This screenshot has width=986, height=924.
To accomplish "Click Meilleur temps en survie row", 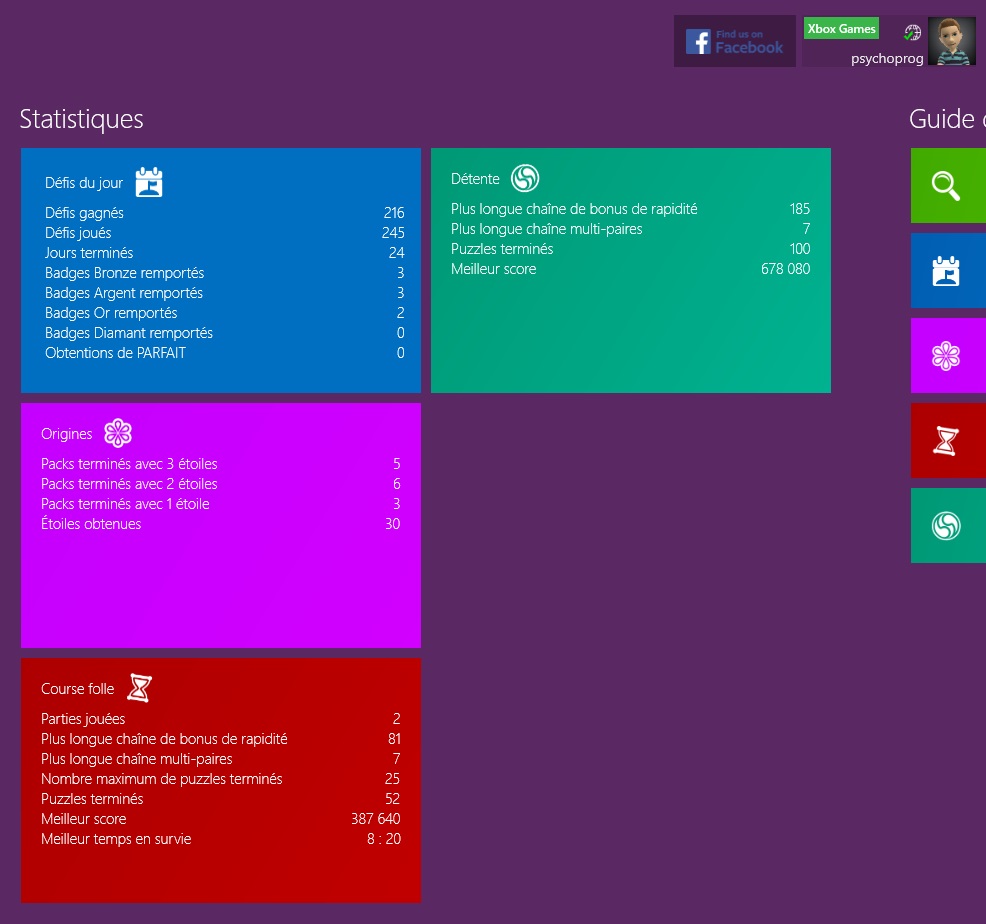I will [x=220, y=839].
